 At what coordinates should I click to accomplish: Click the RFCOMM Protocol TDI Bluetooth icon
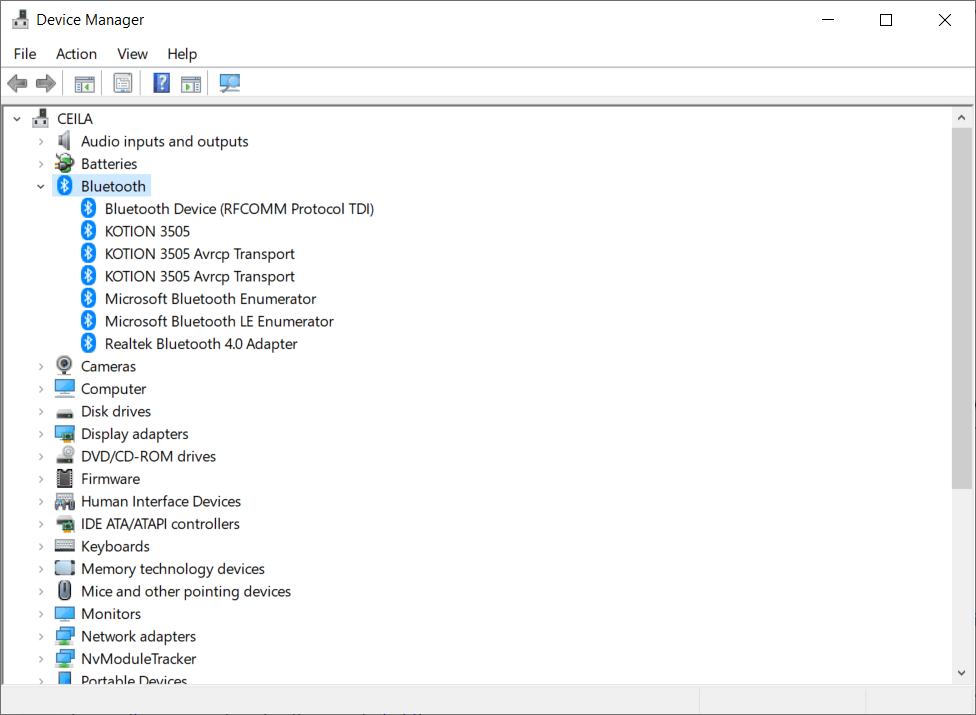88,208
